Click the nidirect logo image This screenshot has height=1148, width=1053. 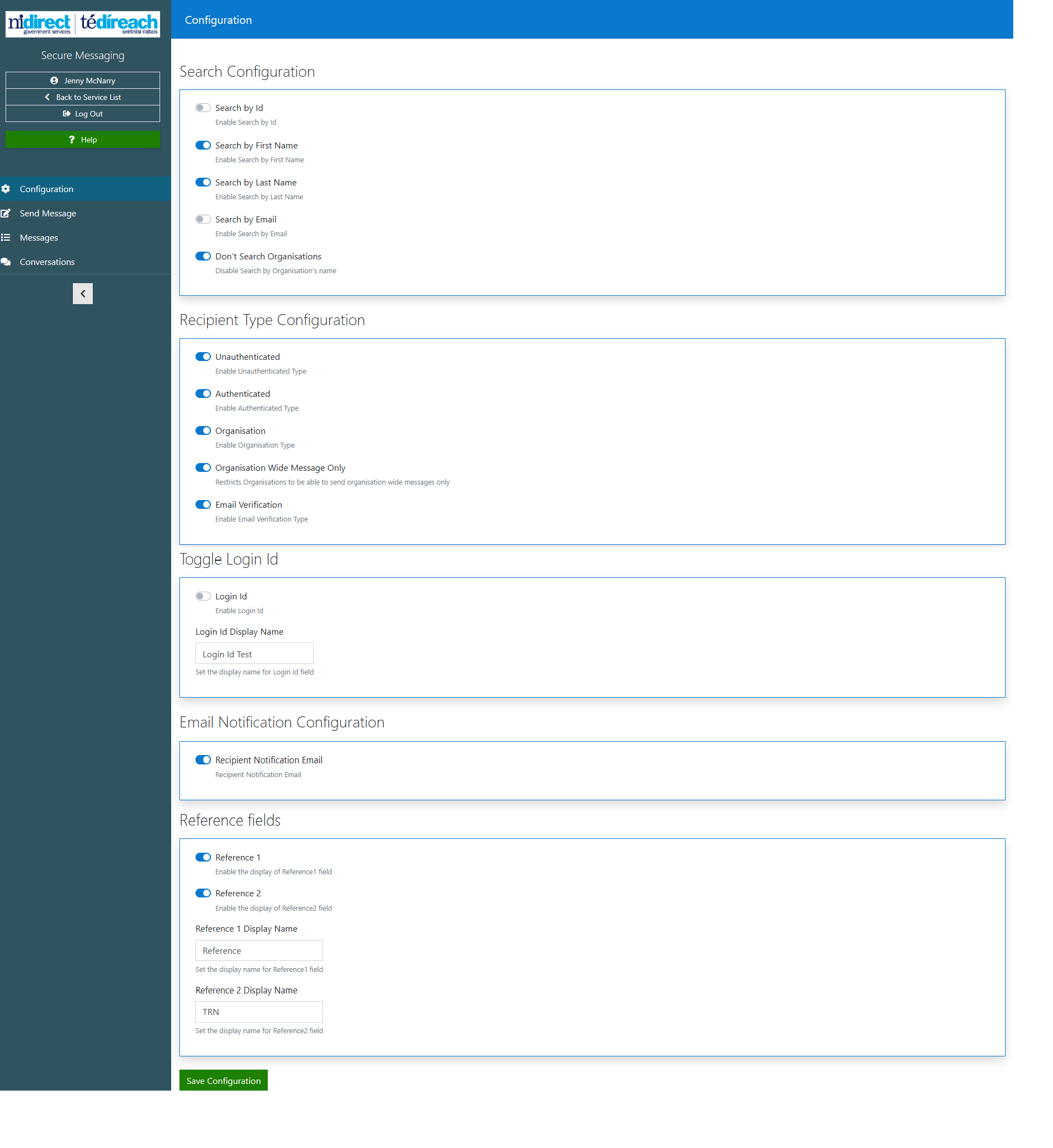[x=83, y=24]
